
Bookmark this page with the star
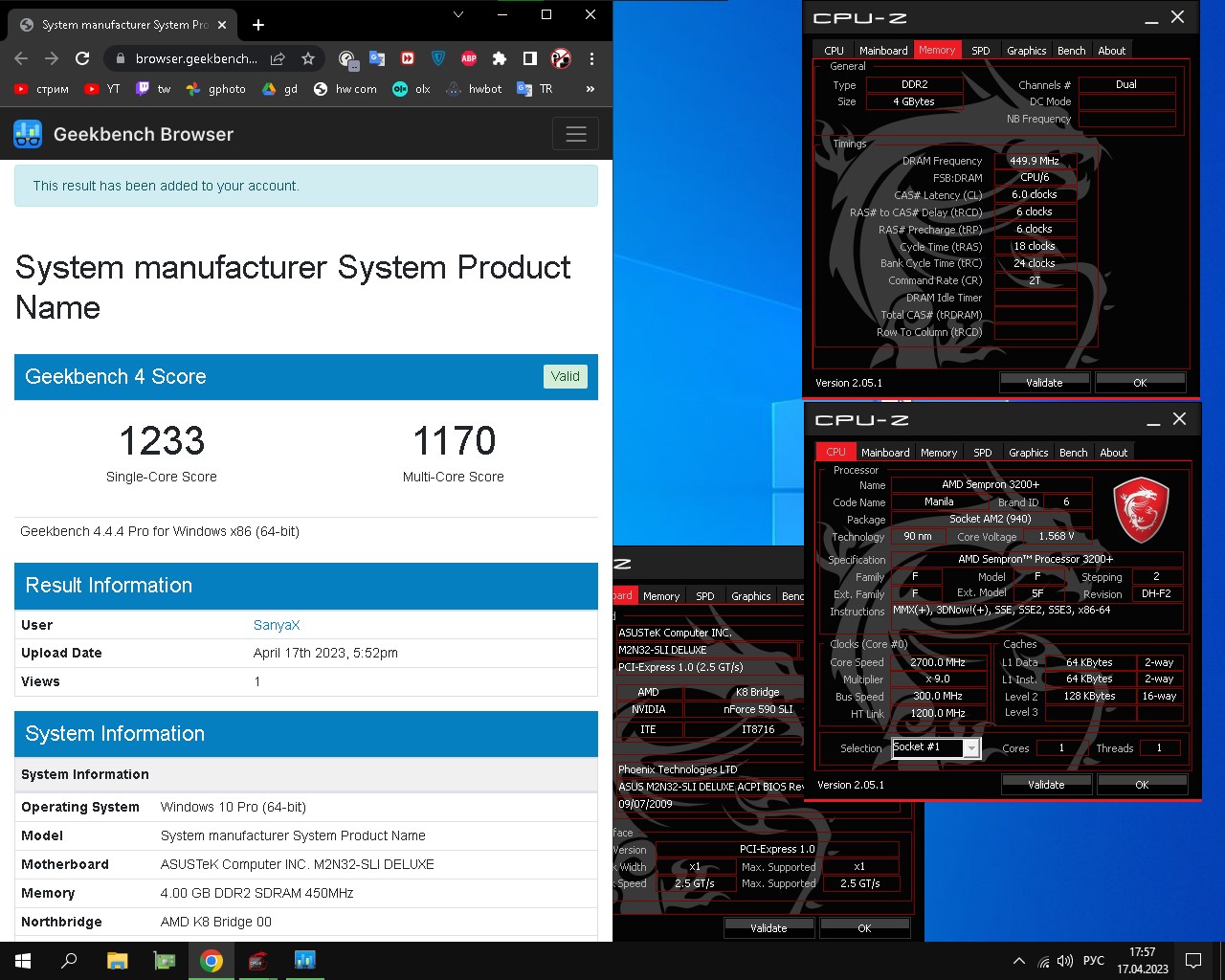[x=308, y=58]
